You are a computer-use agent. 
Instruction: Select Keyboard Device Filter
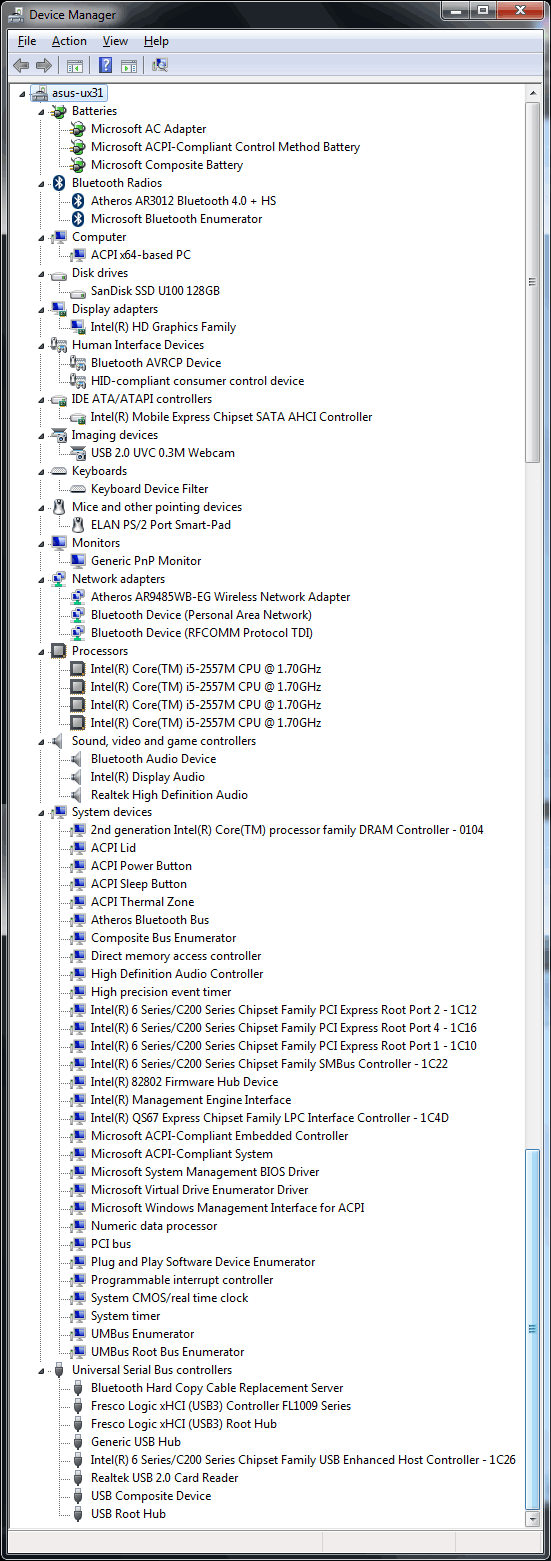(150, 489)
